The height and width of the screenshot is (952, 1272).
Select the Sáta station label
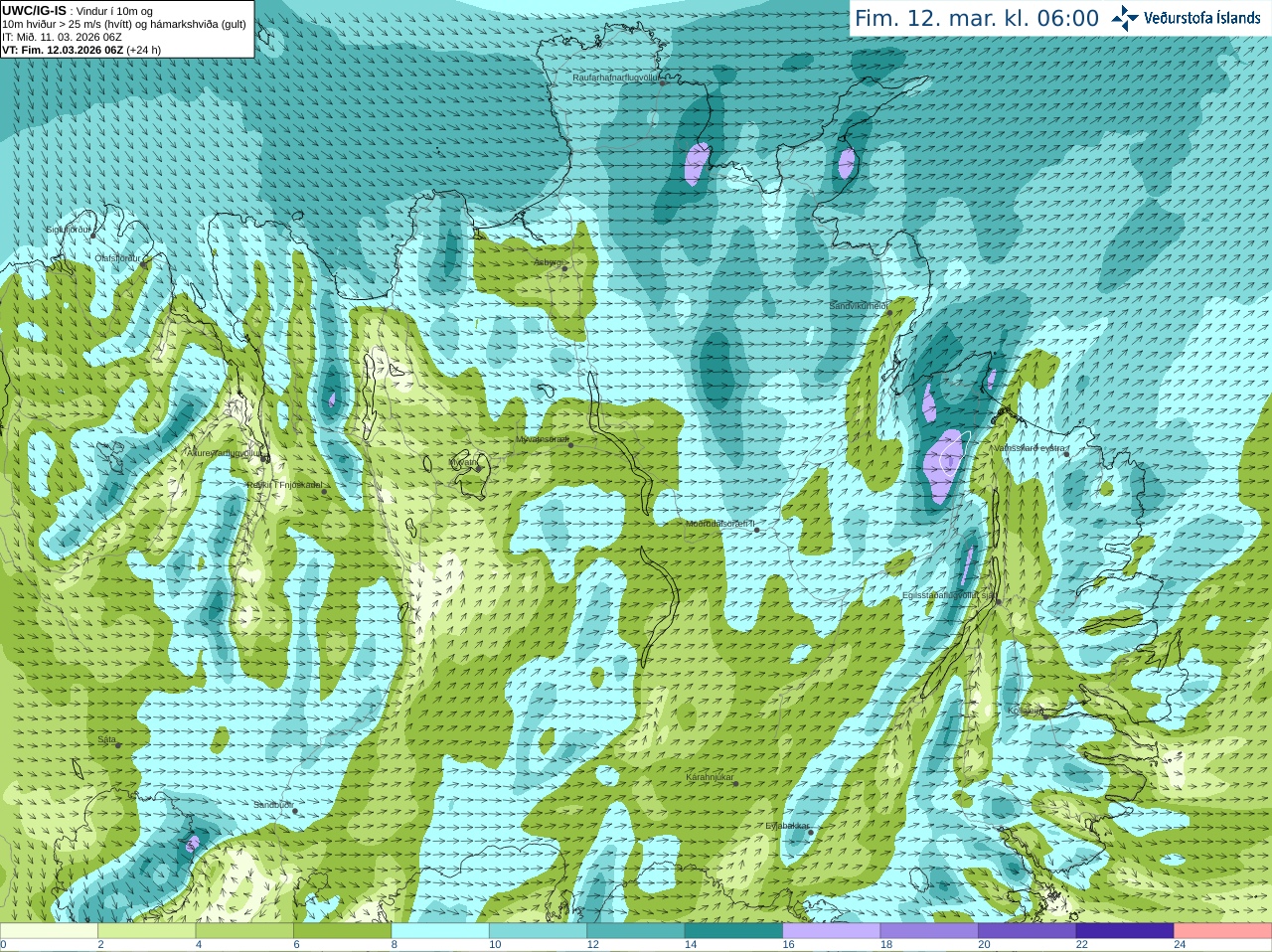106,739
